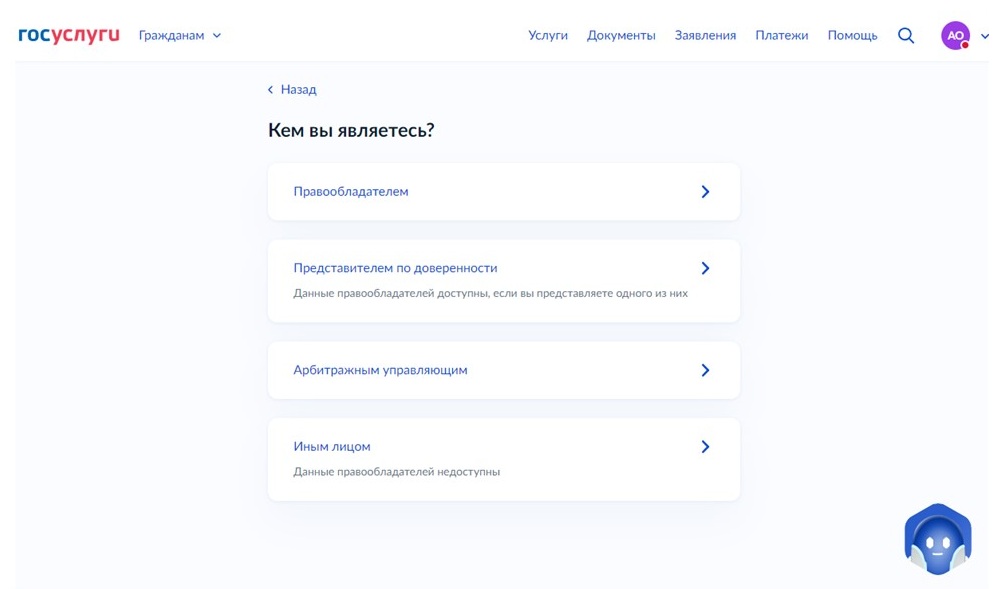Image resolution: width=995 pixels, height=589 pixels.
Task: Expand the arrow next to profile avatar
Action: (x=984, y=36)
